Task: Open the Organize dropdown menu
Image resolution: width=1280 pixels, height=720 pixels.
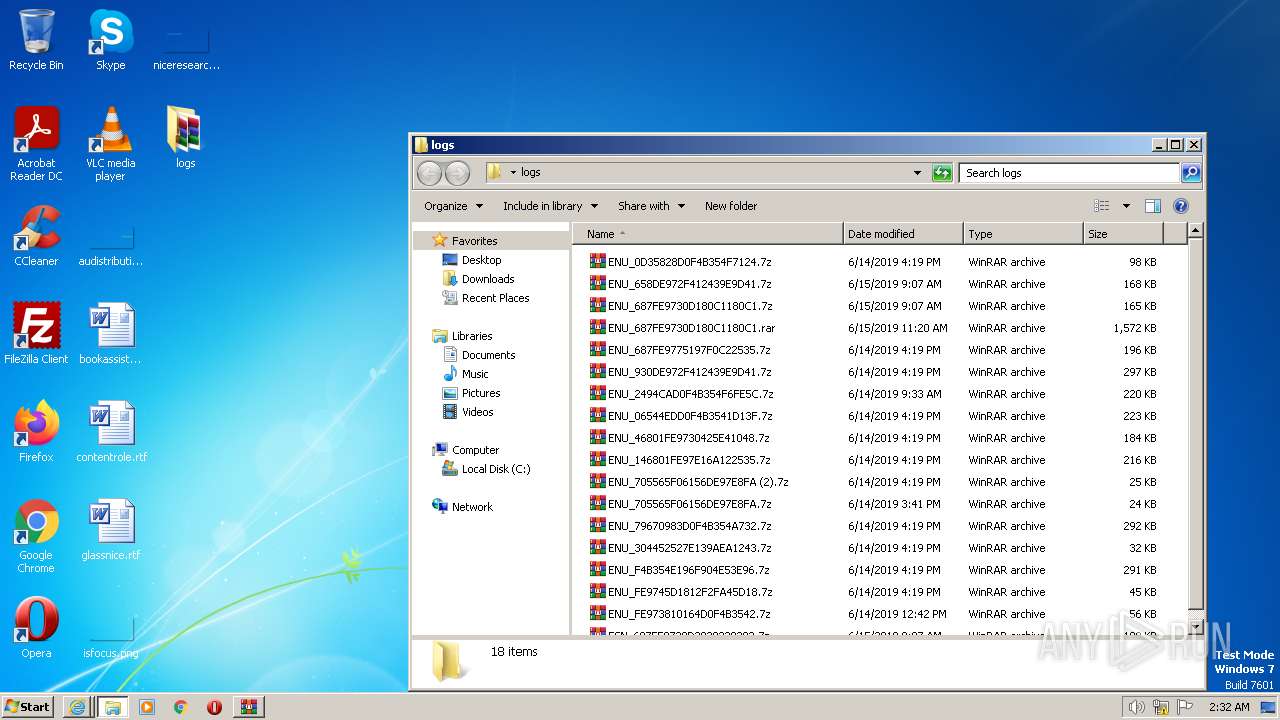Action: tap(453, 206)
